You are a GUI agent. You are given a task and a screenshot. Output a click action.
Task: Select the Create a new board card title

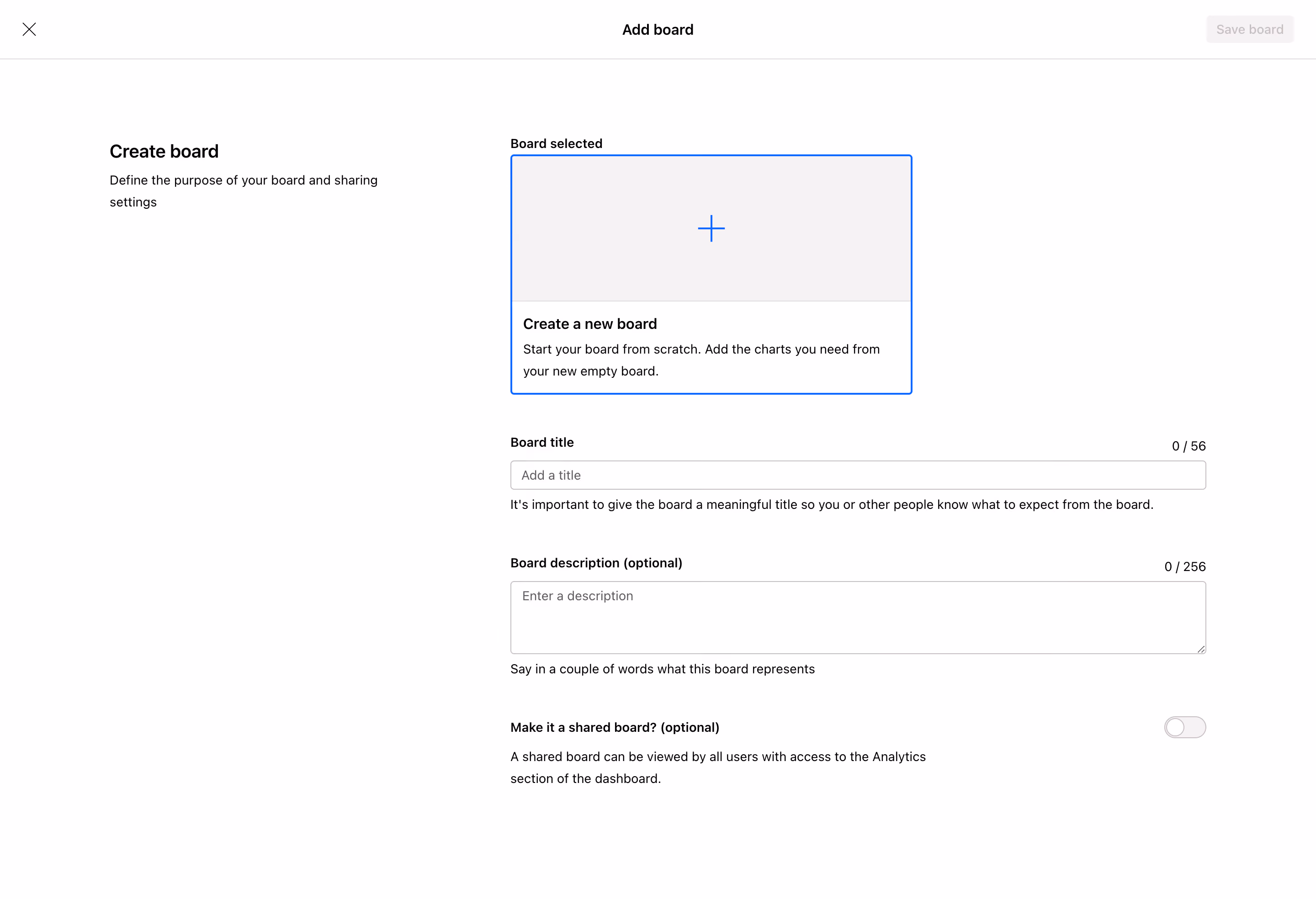pyautogui.click(x=590, y=324)
